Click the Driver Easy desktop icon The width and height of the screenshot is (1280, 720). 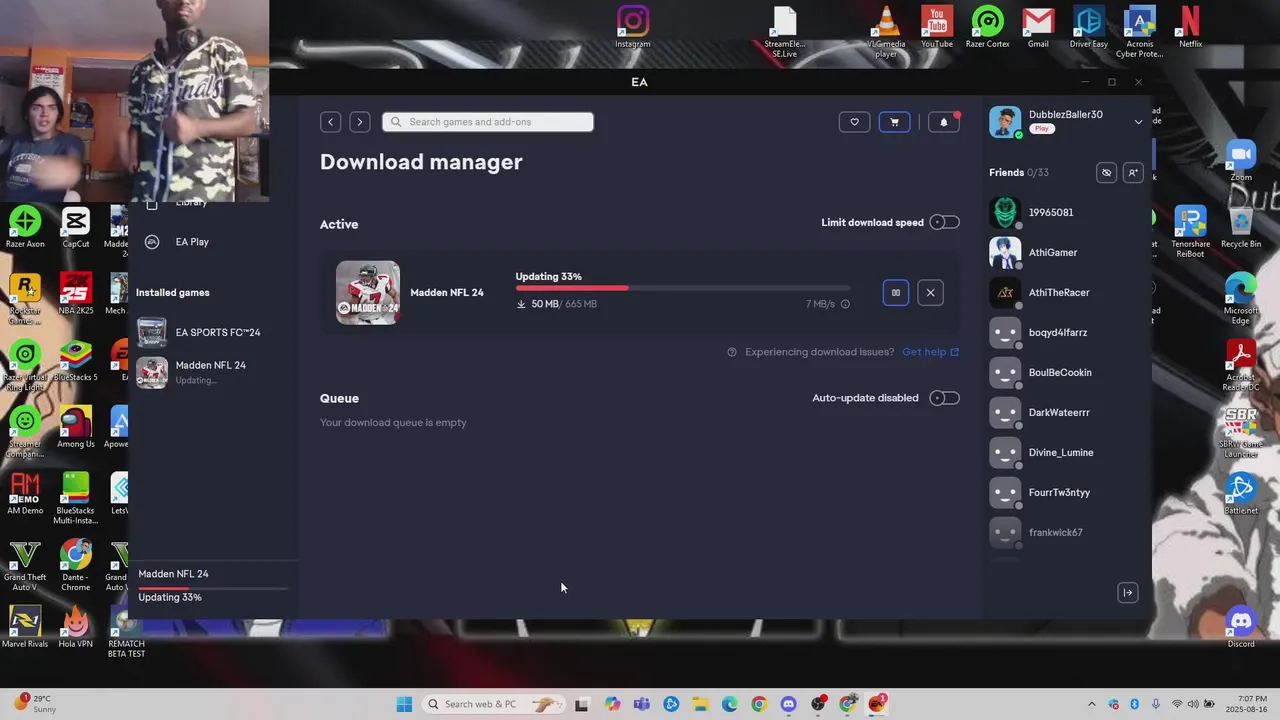pyautogui.click(x=1088, y=27)
